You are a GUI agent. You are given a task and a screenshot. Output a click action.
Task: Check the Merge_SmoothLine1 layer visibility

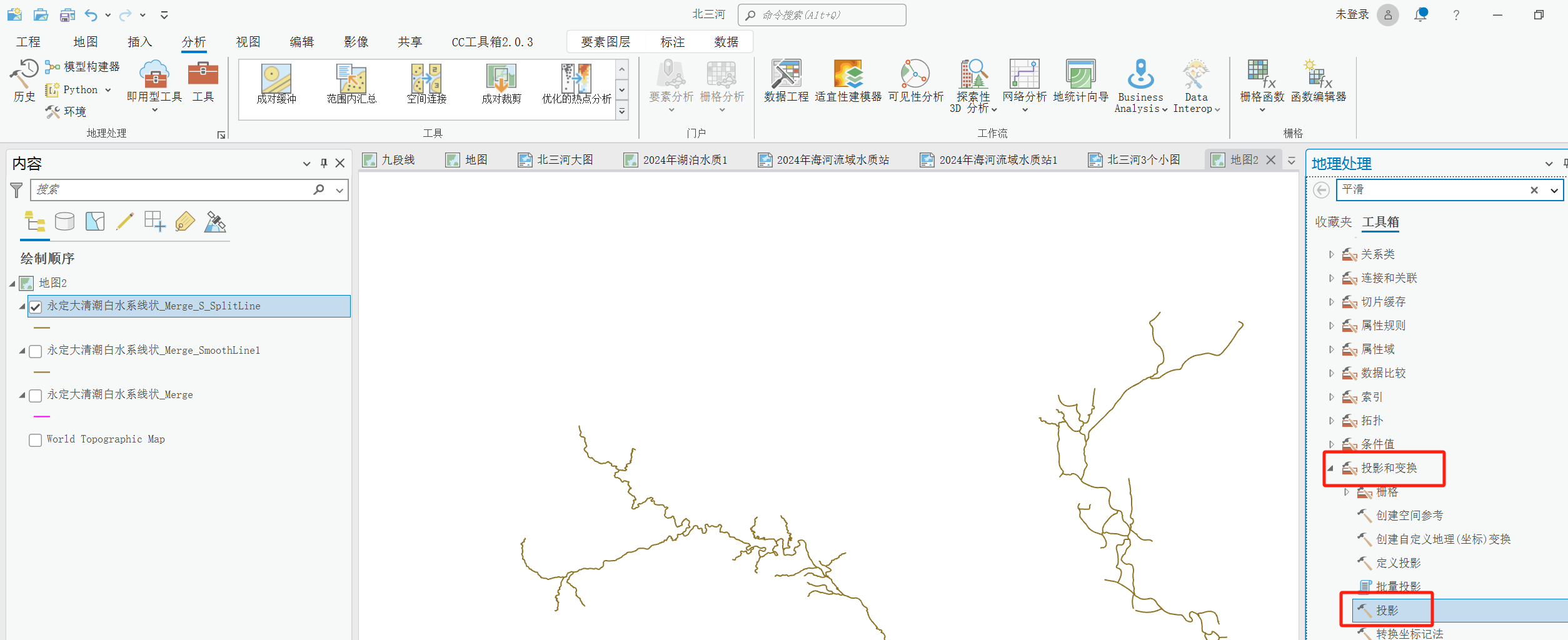click(36, 351)
